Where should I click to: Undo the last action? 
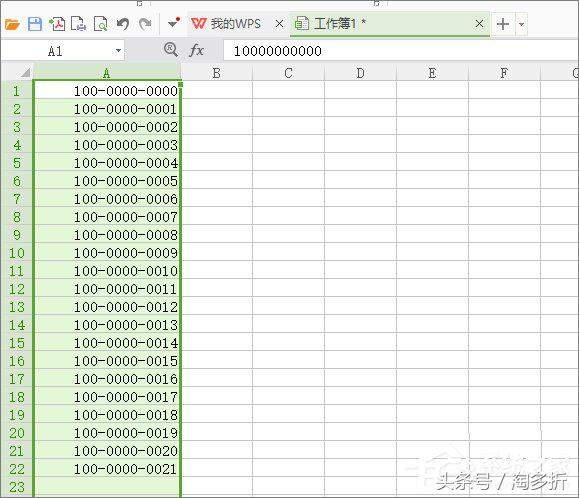tap(123, 24)
